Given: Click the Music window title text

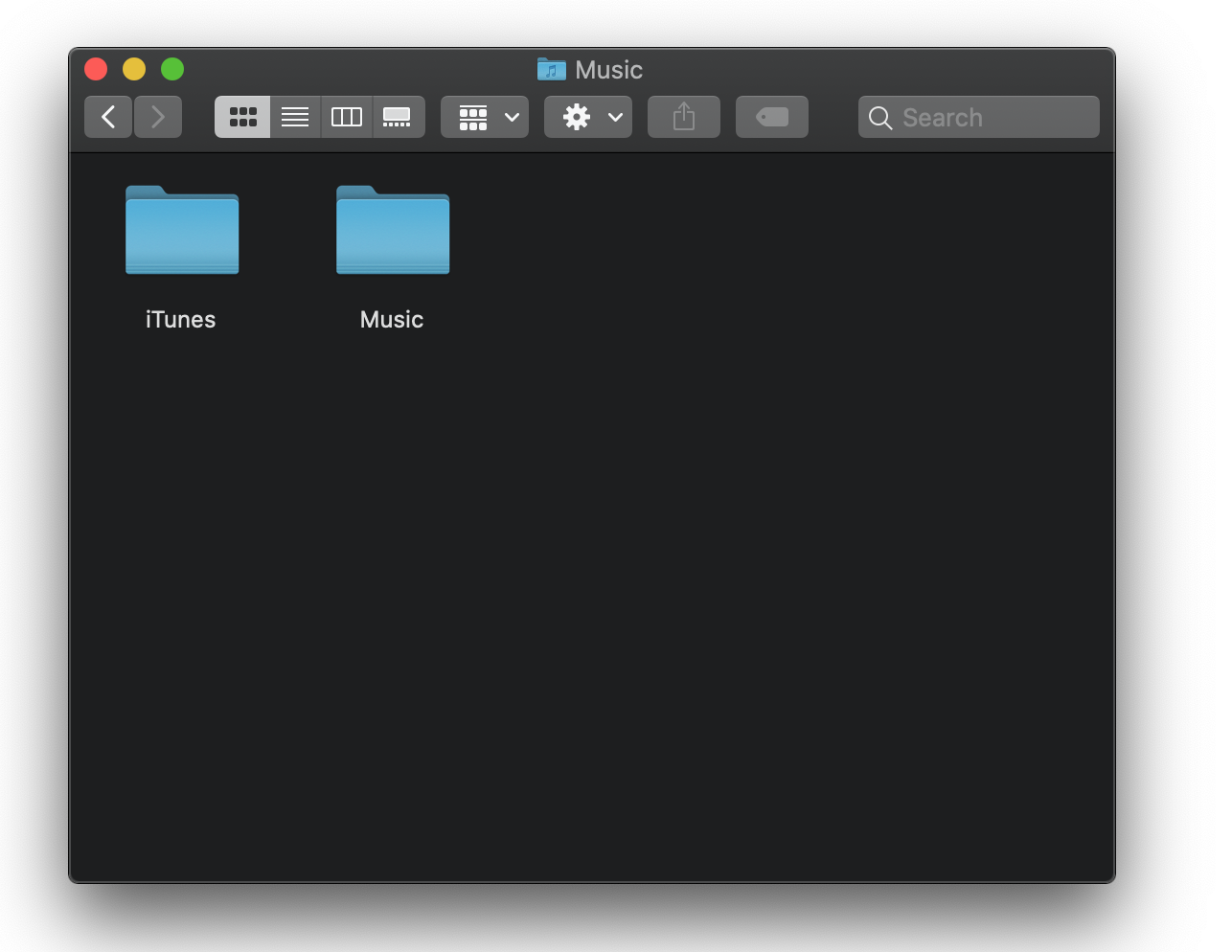Looking at the screenshot, I should click(x=609, y=70).
